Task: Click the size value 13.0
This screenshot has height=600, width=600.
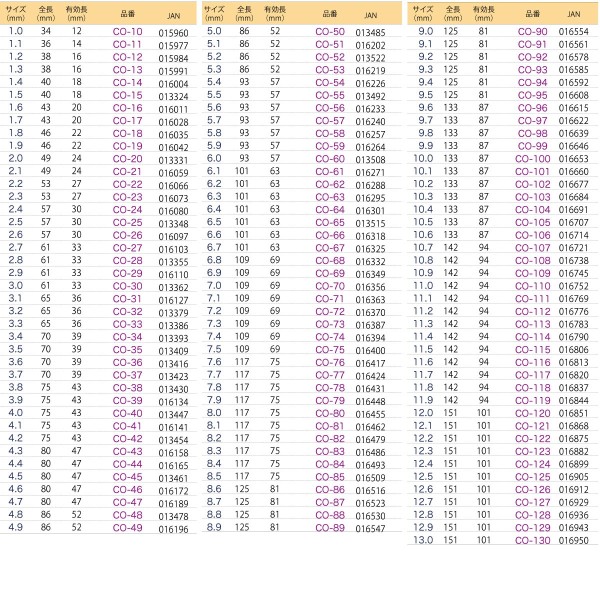Action: pyautogui.click(x=423, y=540)
